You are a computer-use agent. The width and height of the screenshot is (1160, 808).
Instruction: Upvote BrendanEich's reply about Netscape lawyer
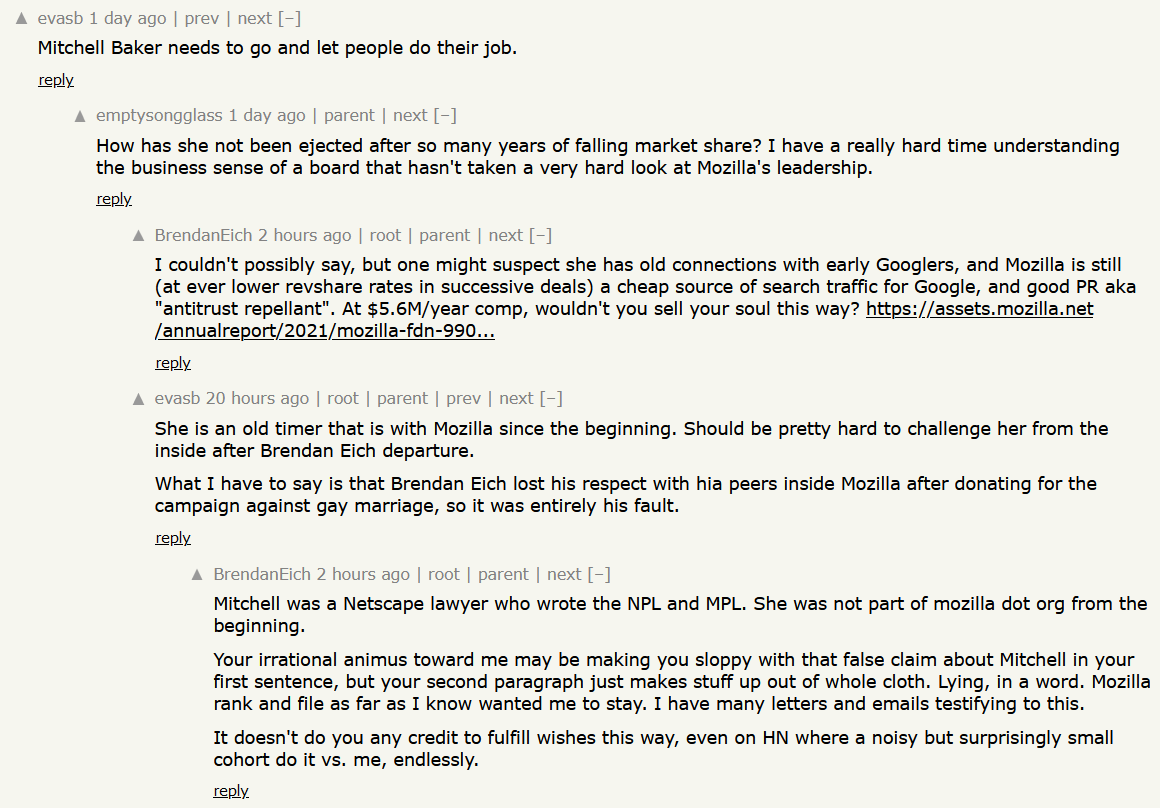[x=198, y=575]
